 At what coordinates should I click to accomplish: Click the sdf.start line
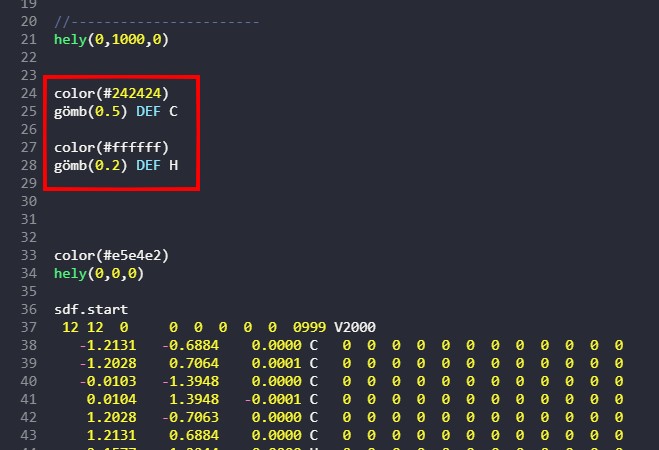pyautogui.click(x=91, y=309)
